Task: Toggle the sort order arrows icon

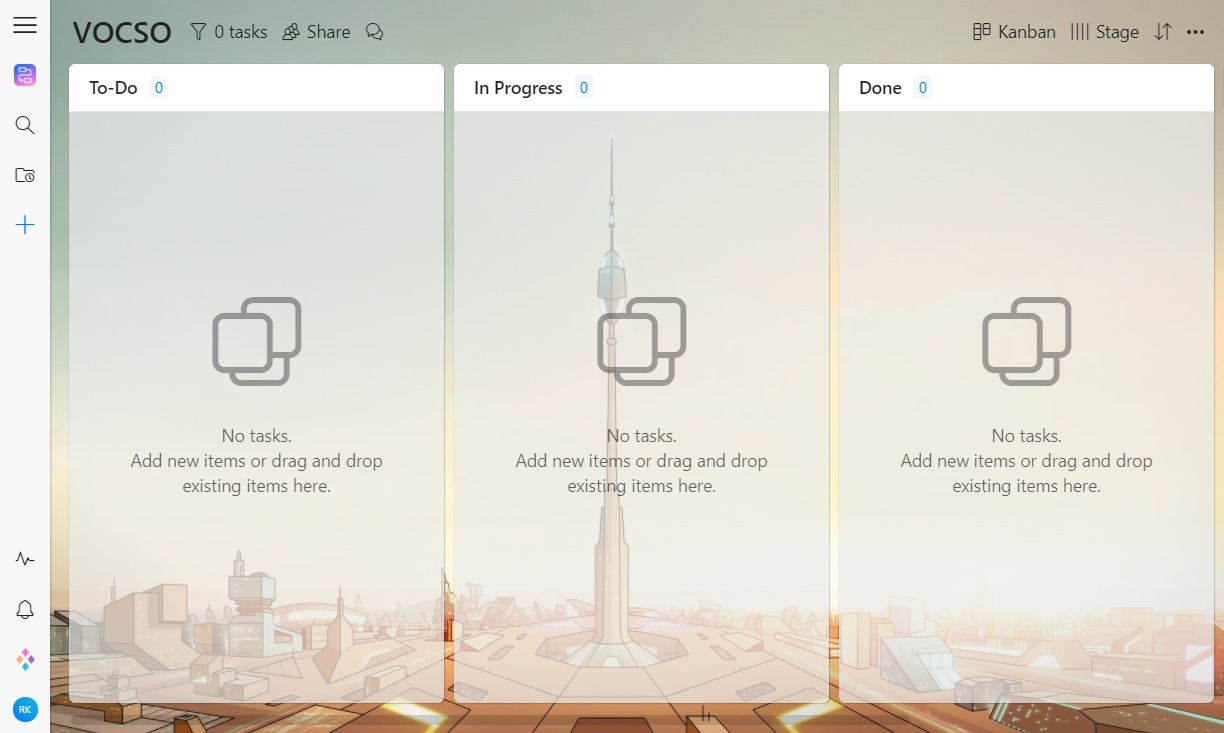Action: [1162, 32]
